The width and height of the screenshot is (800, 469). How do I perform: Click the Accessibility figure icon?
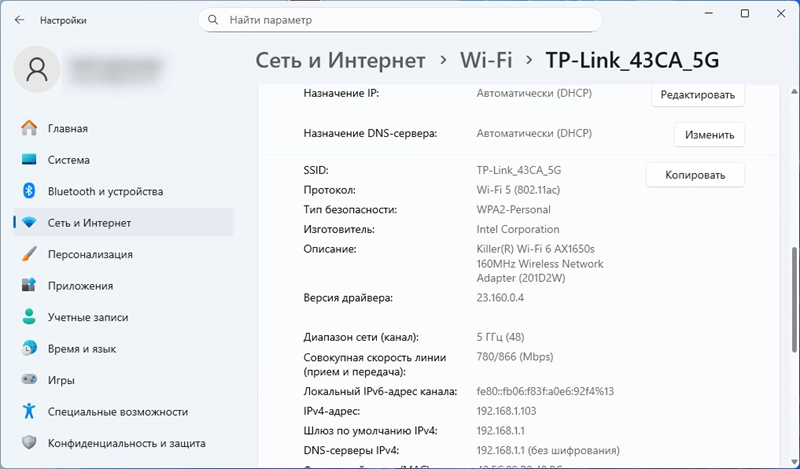pyautogui.click(x=29, y=411)
